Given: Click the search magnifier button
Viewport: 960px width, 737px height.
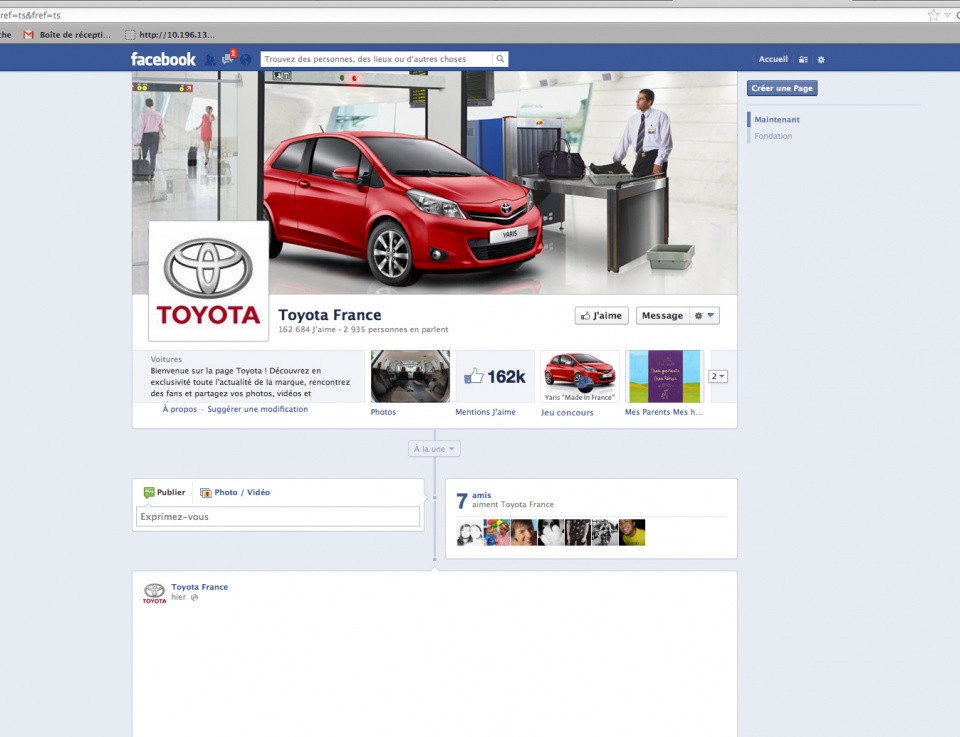Looking at the screenshot, I should [500, 59].
